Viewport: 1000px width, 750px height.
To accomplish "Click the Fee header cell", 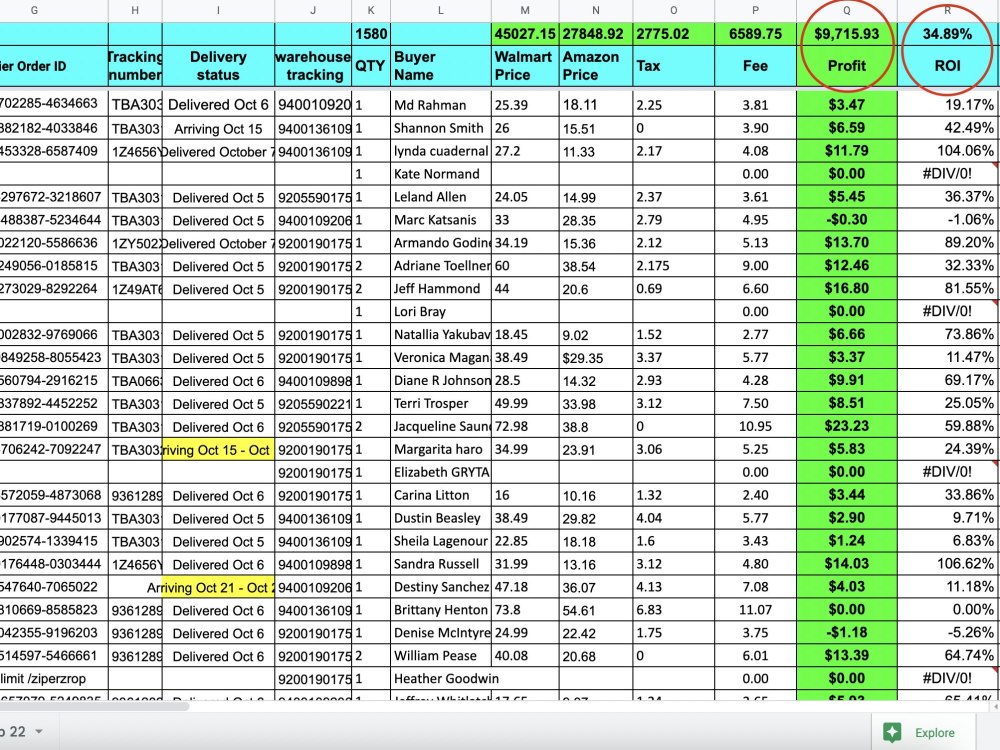I will [x=755, y=66].
